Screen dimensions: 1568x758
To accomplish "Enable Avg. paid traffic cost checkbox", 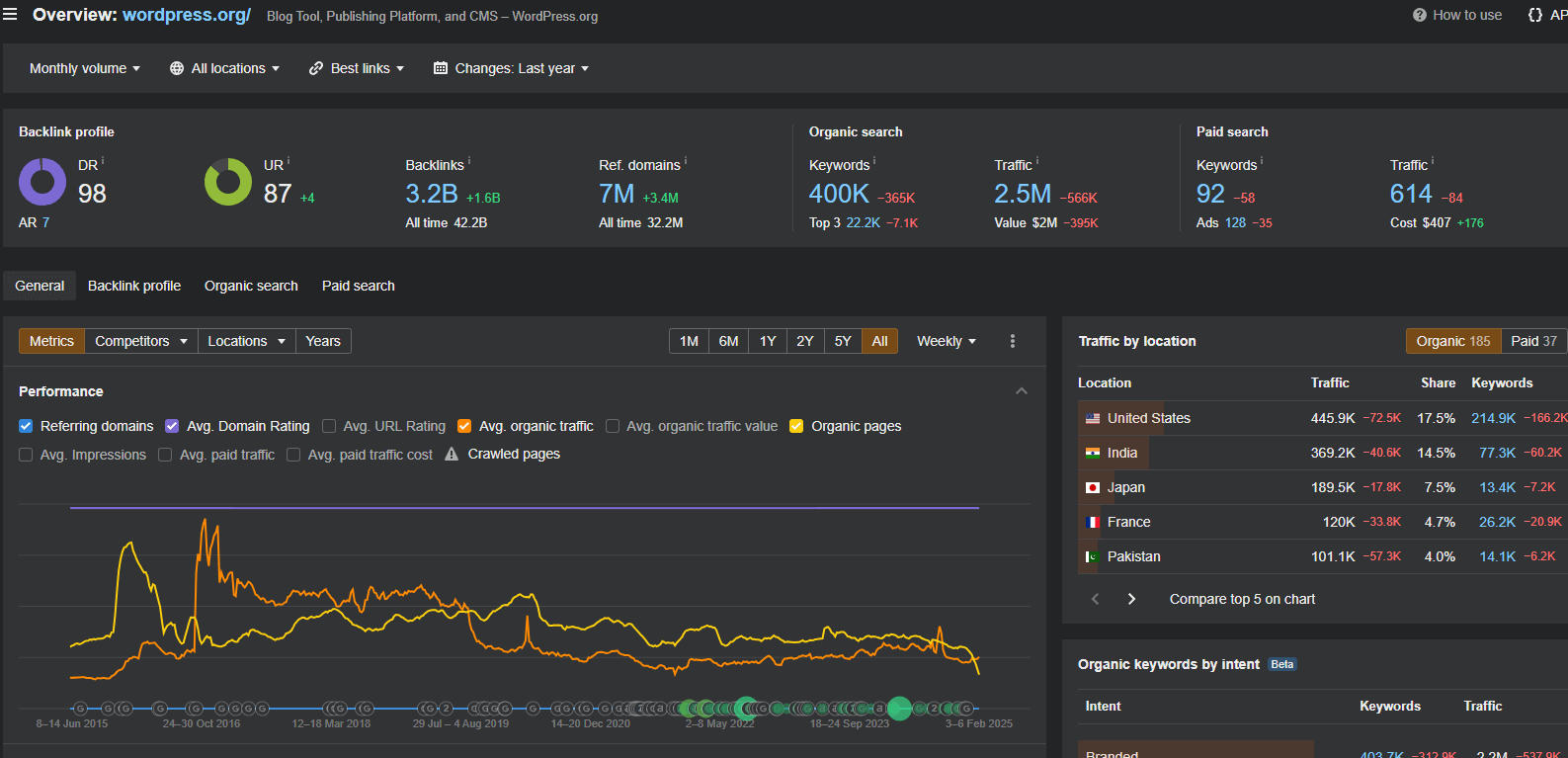I will click(x=293, y=455).
